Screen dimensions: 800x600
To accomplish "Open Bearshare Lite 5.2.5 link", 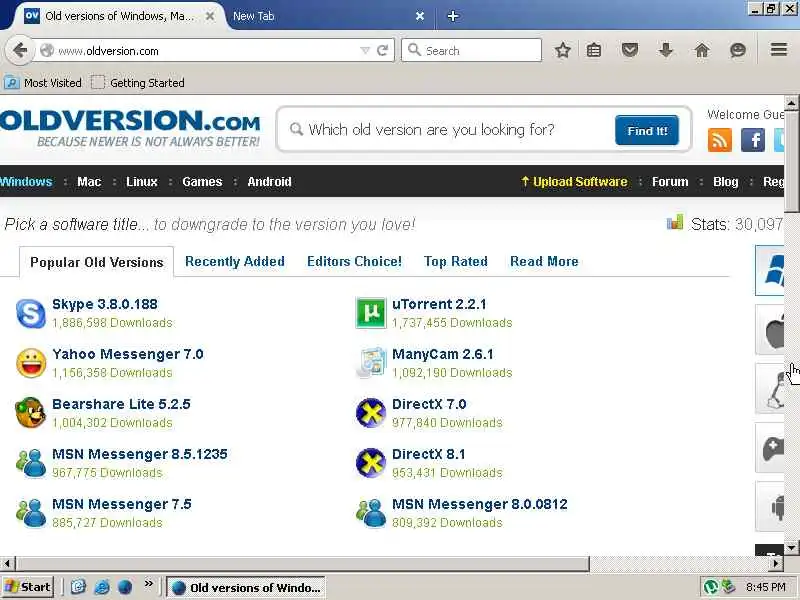I will [121, 404].
